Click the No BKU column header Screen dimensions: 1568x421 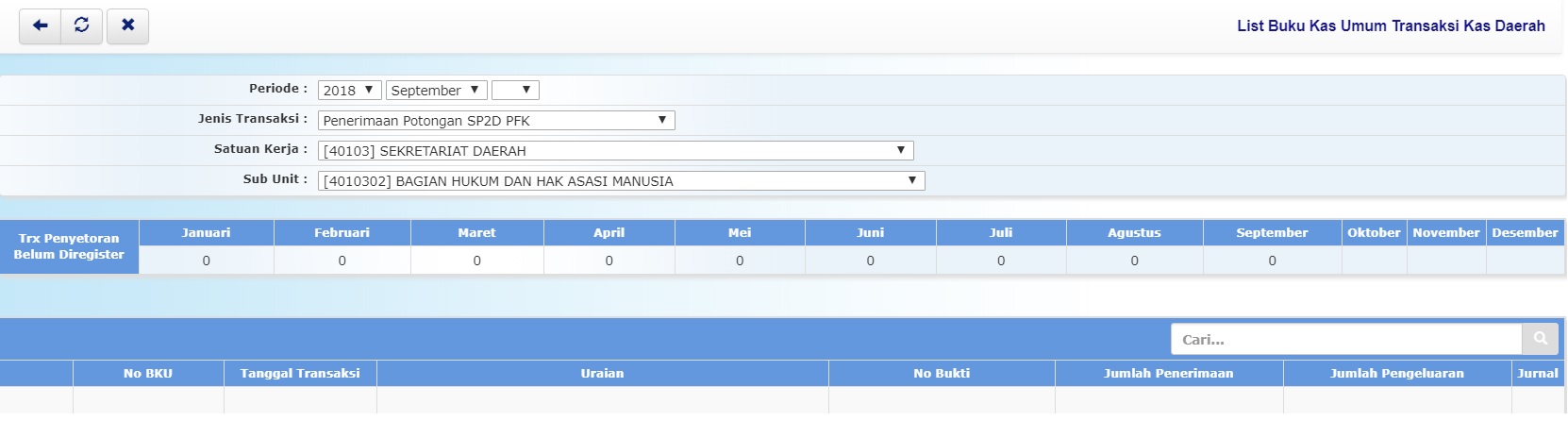coord(148,374)
